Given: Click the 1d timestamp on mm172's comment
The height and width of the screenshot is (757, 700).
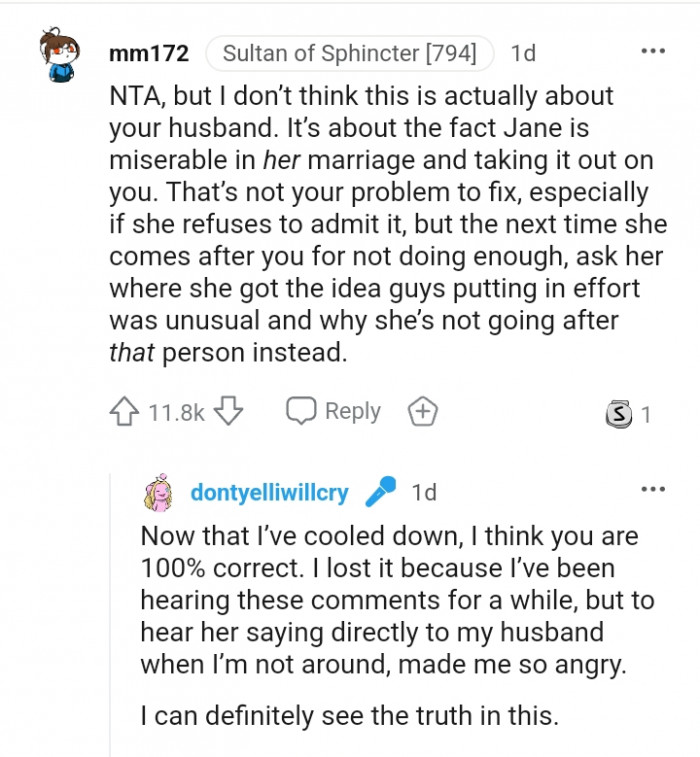Looking at the screenshot, I should coord(523,52).
